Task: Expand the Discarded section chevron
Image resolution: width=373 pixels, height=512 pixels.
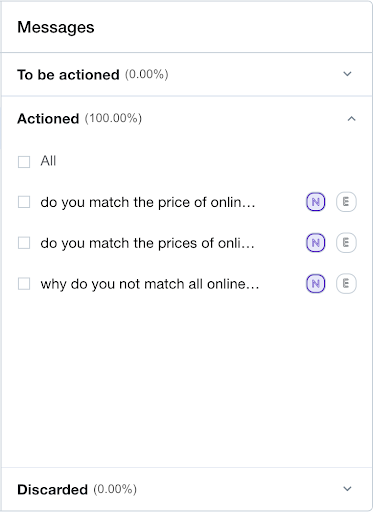Action: pos(347,489)
